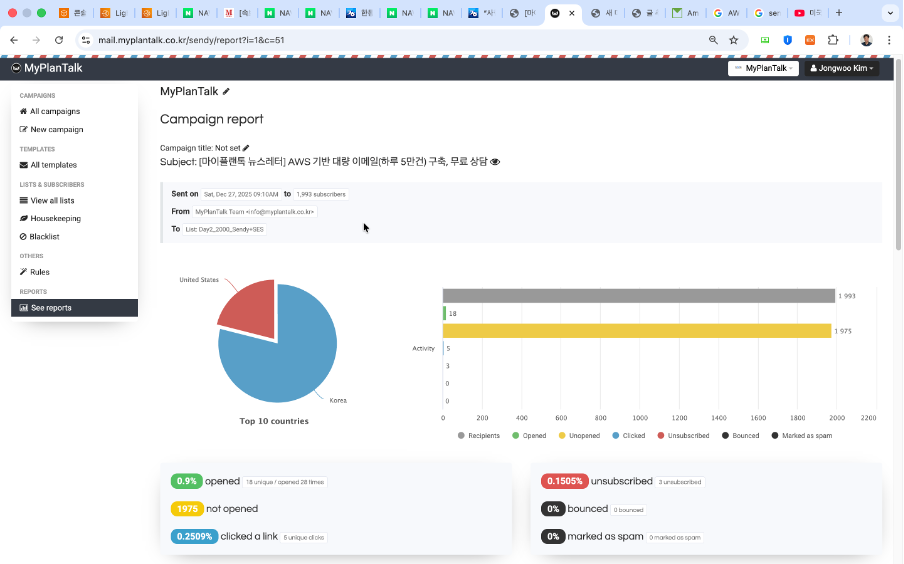Click the pencil icon beside the MyPlanTalk heading

[x=226, y=91]
